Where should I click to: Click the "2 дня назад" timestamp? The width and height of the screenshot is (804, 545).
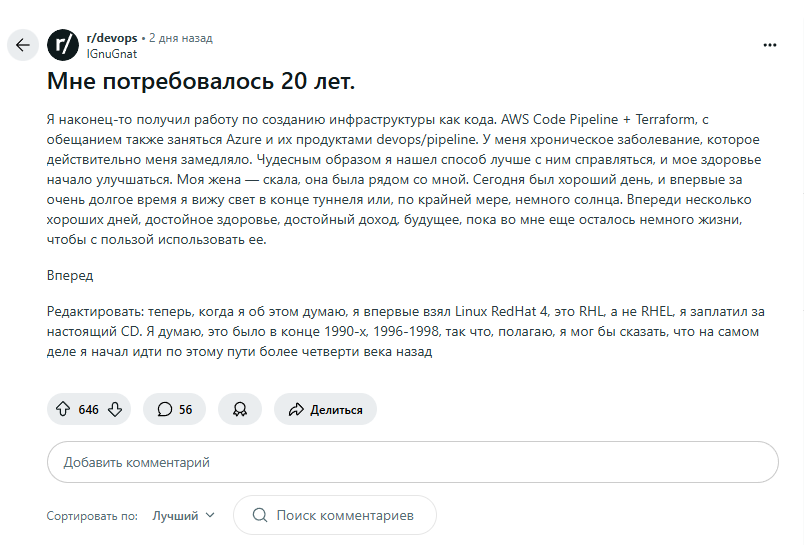(x=180, y=38)
